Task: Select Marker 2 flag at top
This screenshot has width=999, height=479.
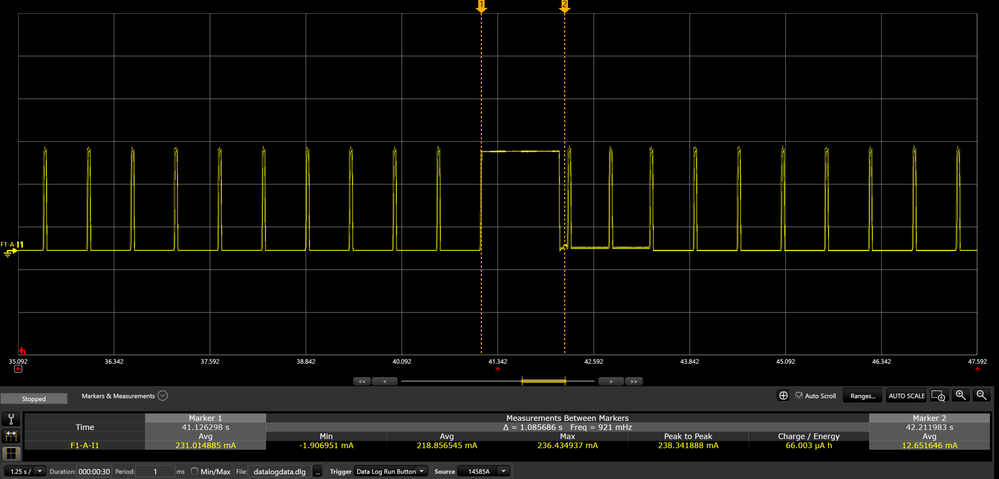Action: click(x=564, y=6)
